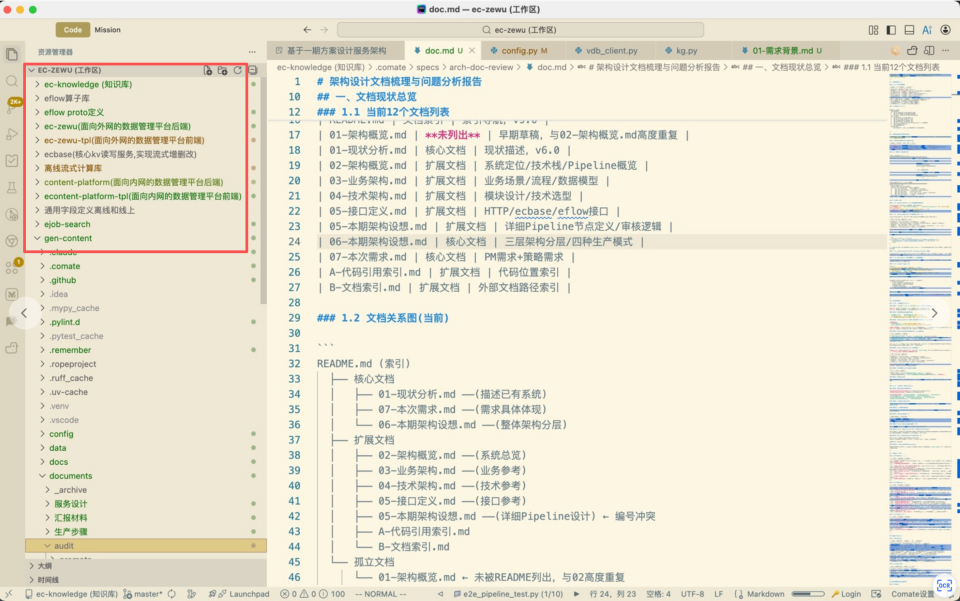Collapse all folders in the explorer

(253, 70)
